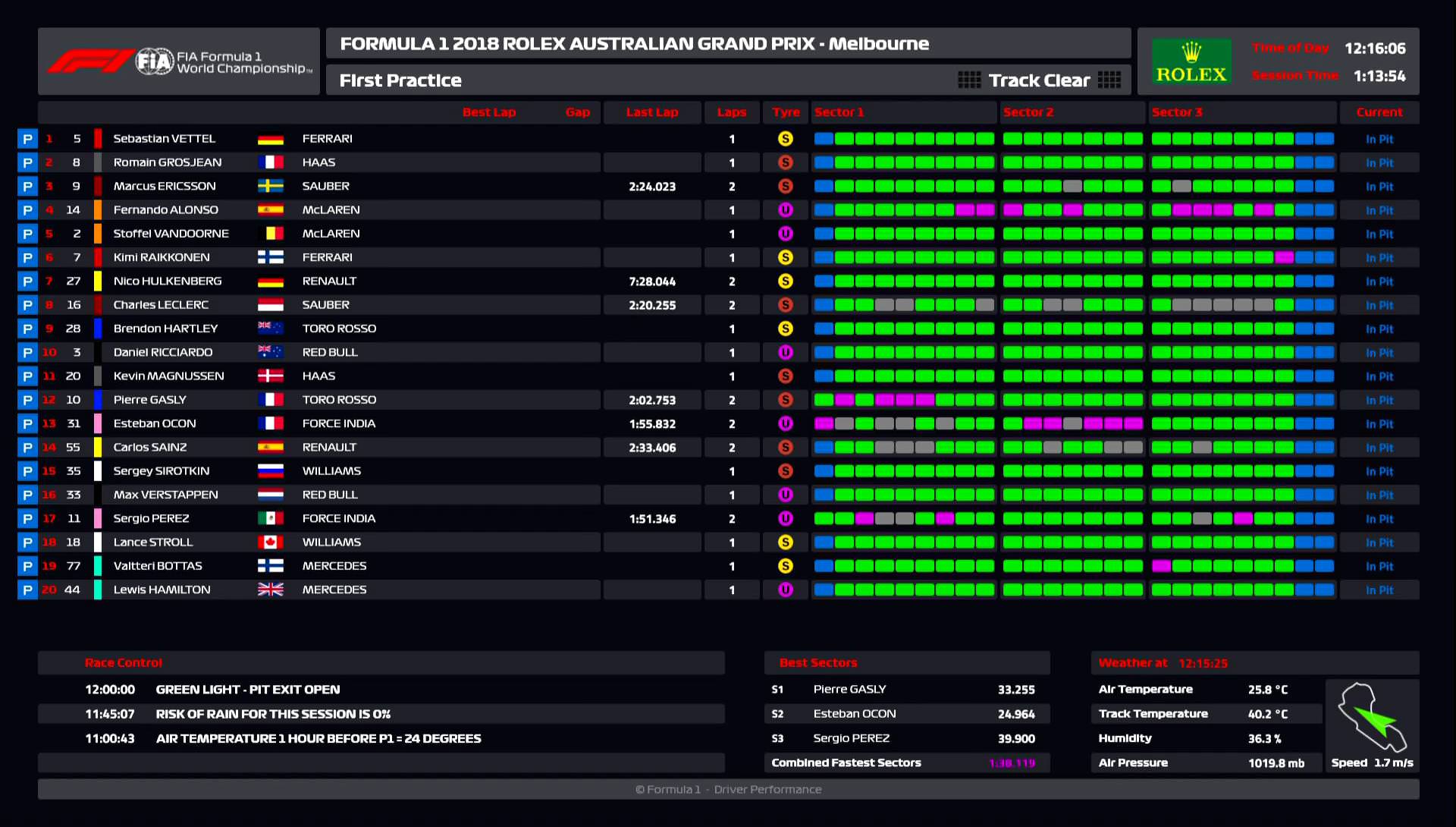Click the 'RISK OF RAIN FOR THIS SESSION IS 0%' message
The height and width of the screenshot is (827, 1456).
[x=273, y=714]
